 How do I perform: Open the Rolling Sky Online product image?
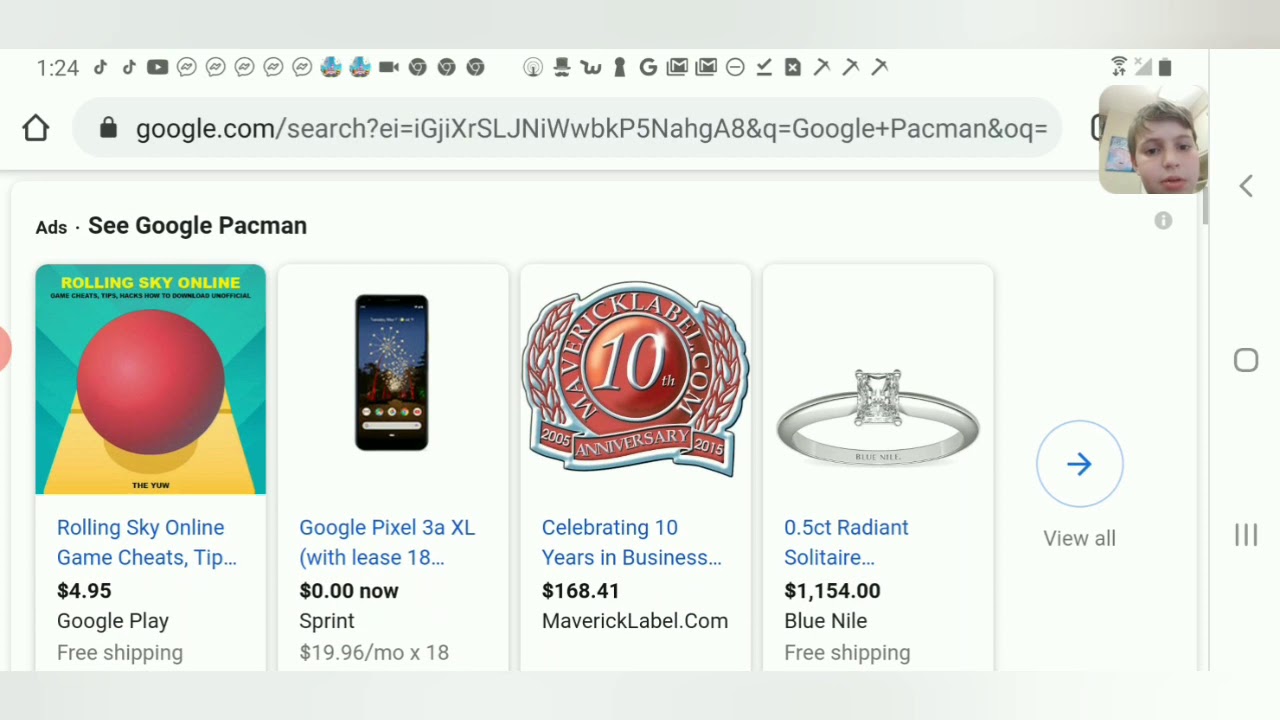(151, 379)
